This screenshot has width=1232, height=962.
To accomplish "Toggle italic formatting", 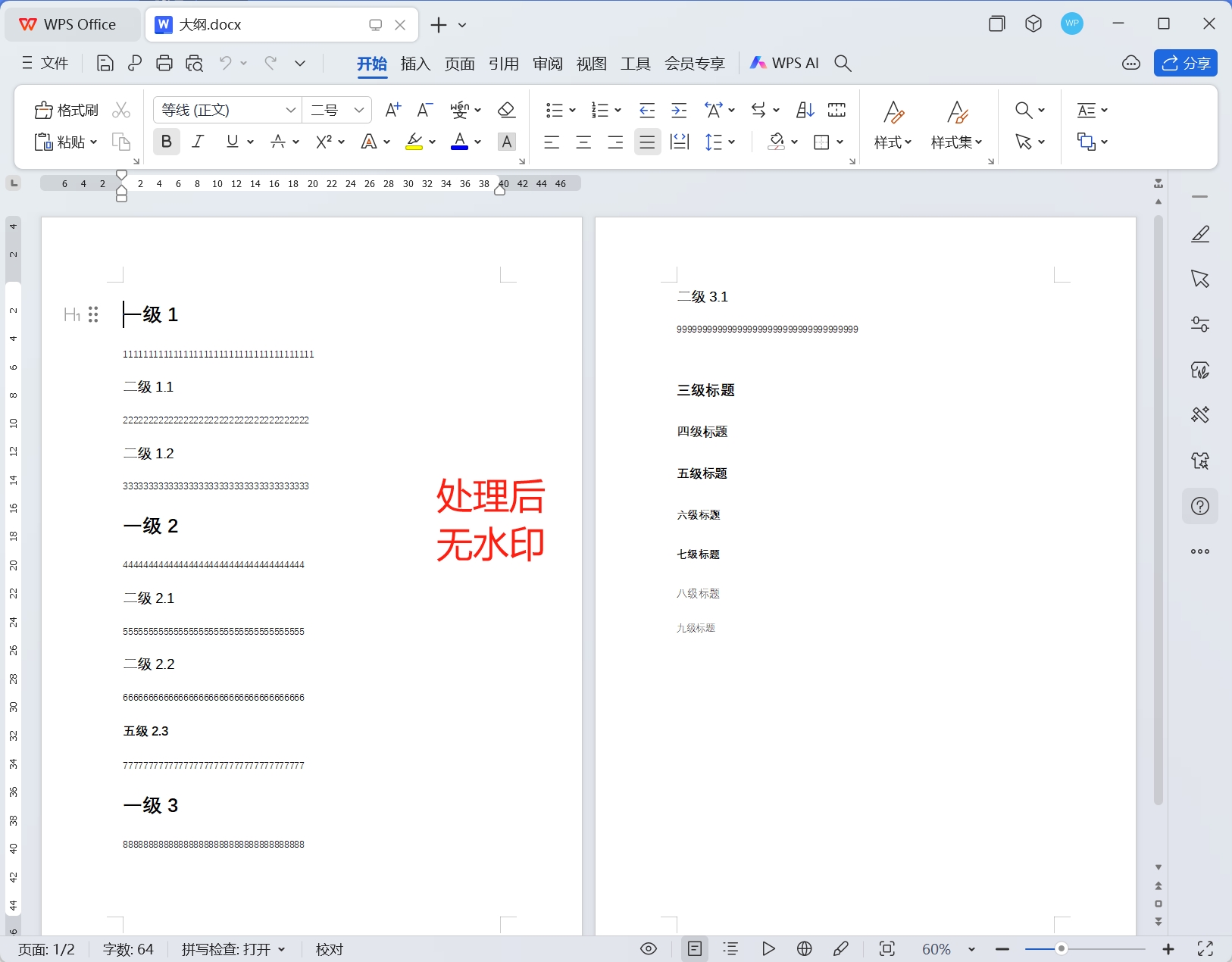I will click(198, 142).
